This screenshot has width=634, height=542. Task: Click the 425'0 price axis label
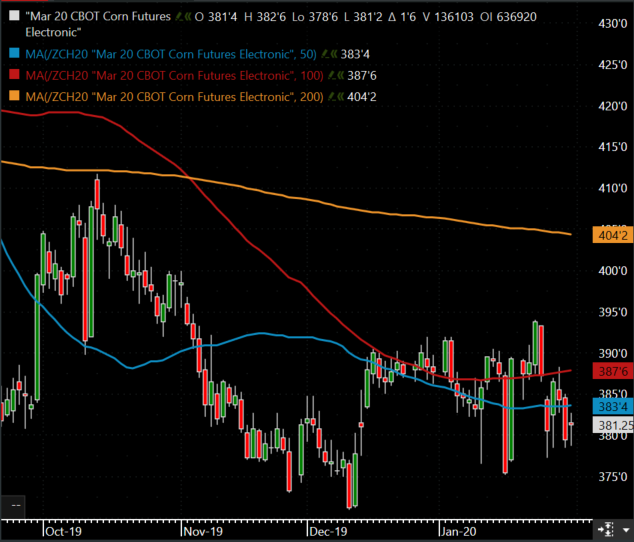613,65
